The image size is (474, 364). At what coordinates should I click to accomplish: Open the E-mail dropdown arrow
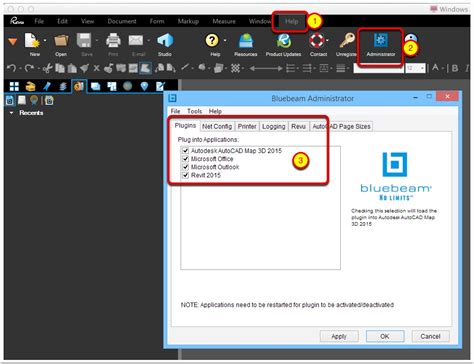pyautogui.click(x=148, y=41)
